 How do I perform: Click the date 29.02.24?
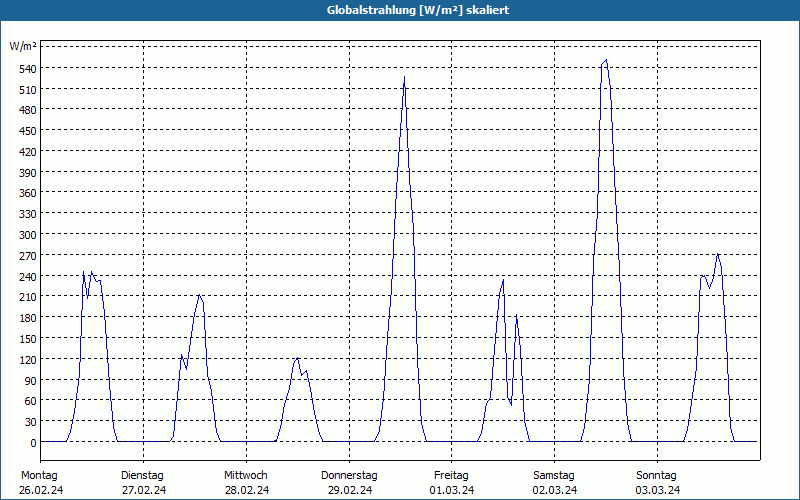click(x=350, y=490)
